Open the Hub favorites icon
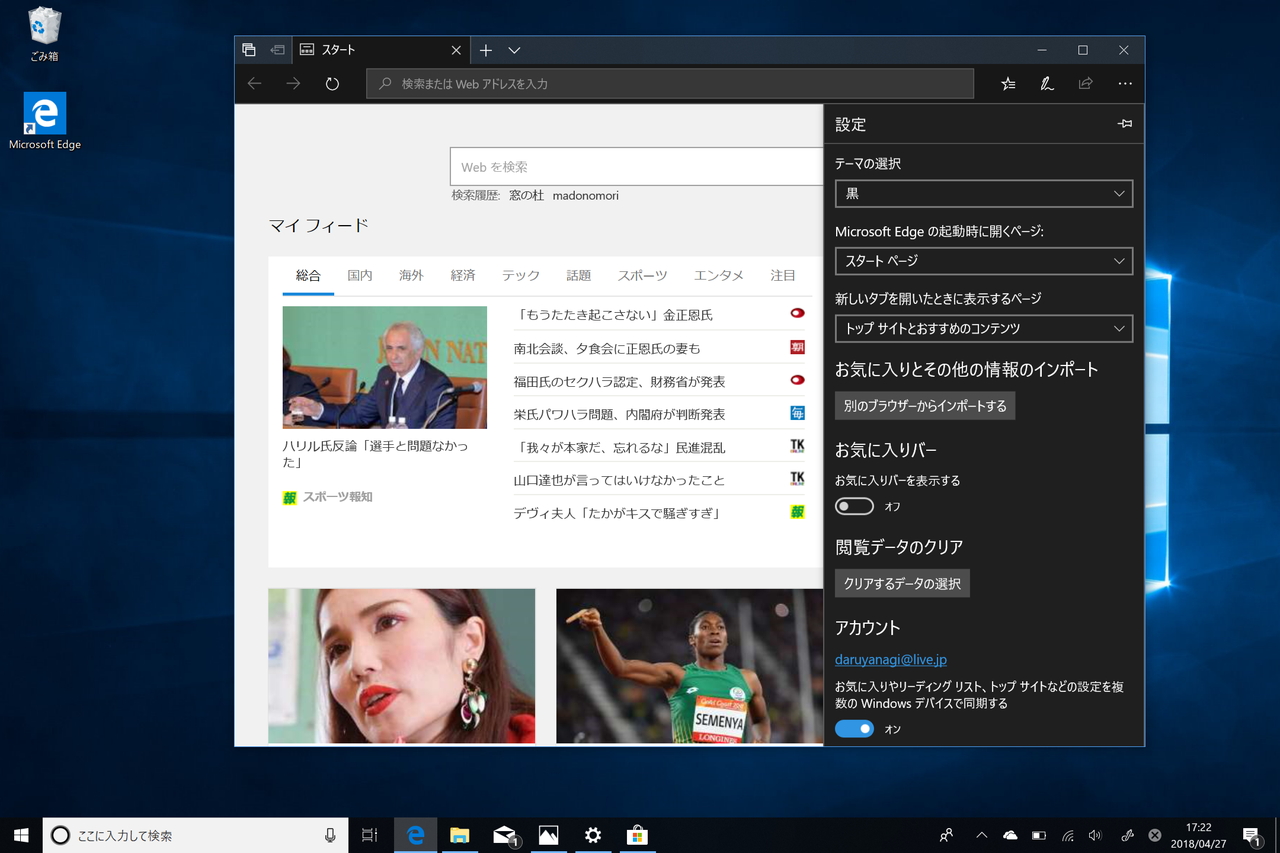The height and width of the screenshot is (853, 1280). tap(1008, 83)
